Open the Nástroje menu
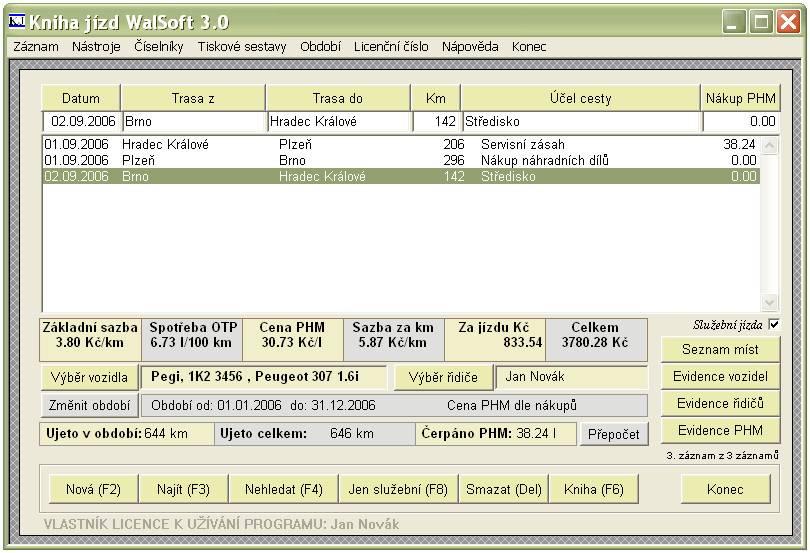810x553 pixels. click(x=96, y=47)
